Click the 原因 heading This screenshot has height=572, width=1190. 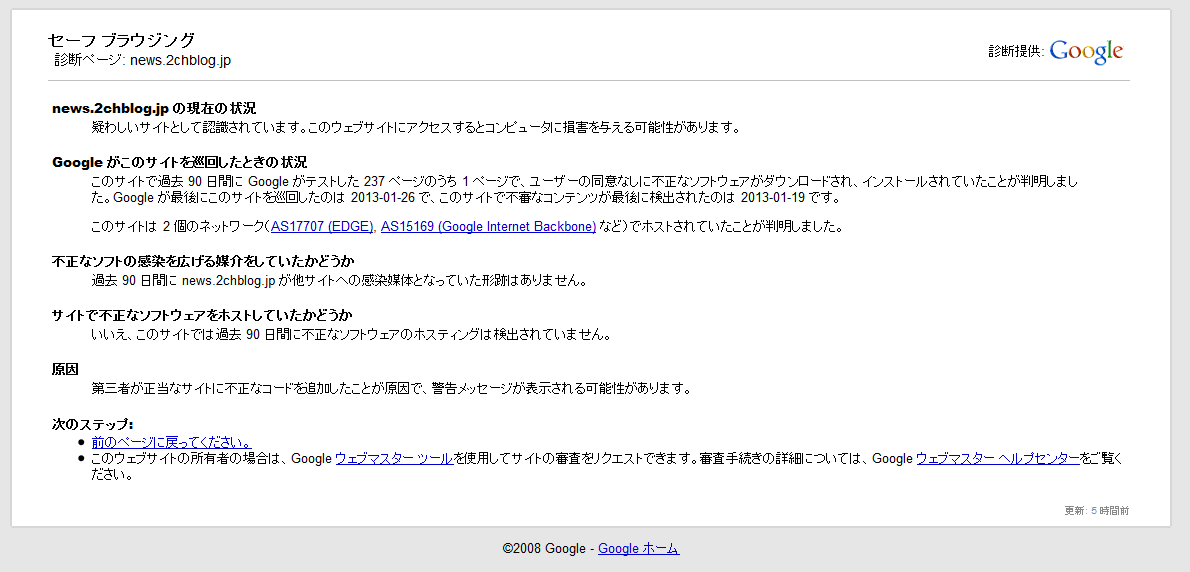point(65,369)
